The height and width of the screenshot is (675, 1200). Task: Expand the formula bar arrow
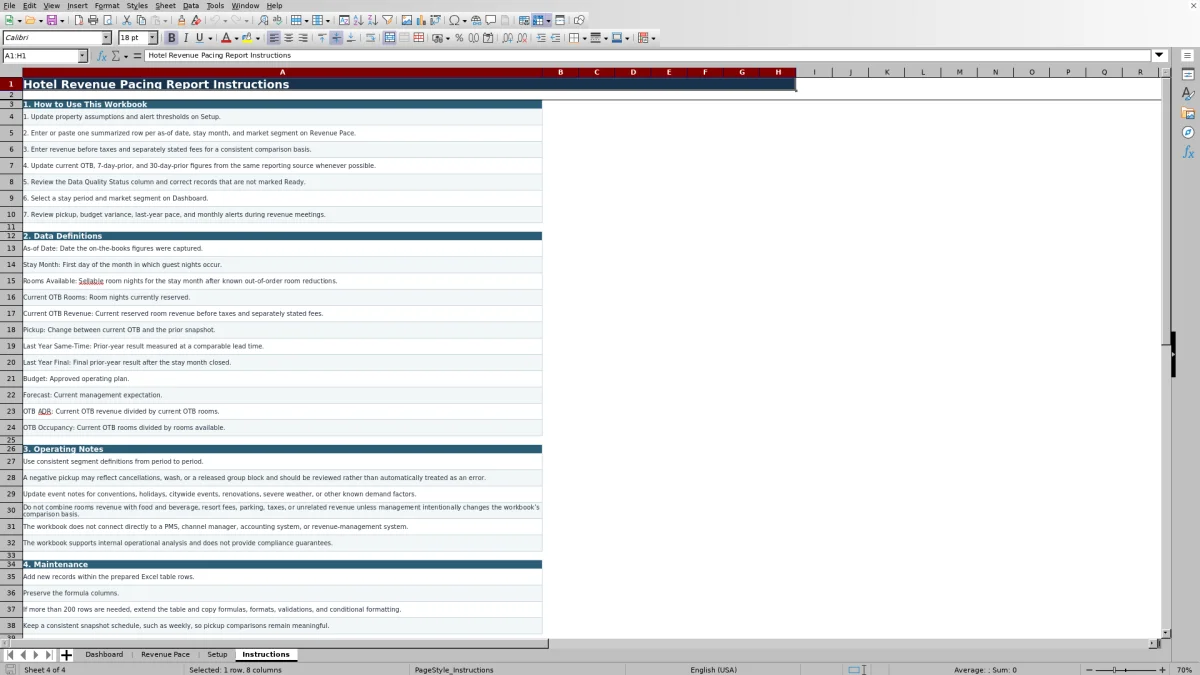[1160, 56]
